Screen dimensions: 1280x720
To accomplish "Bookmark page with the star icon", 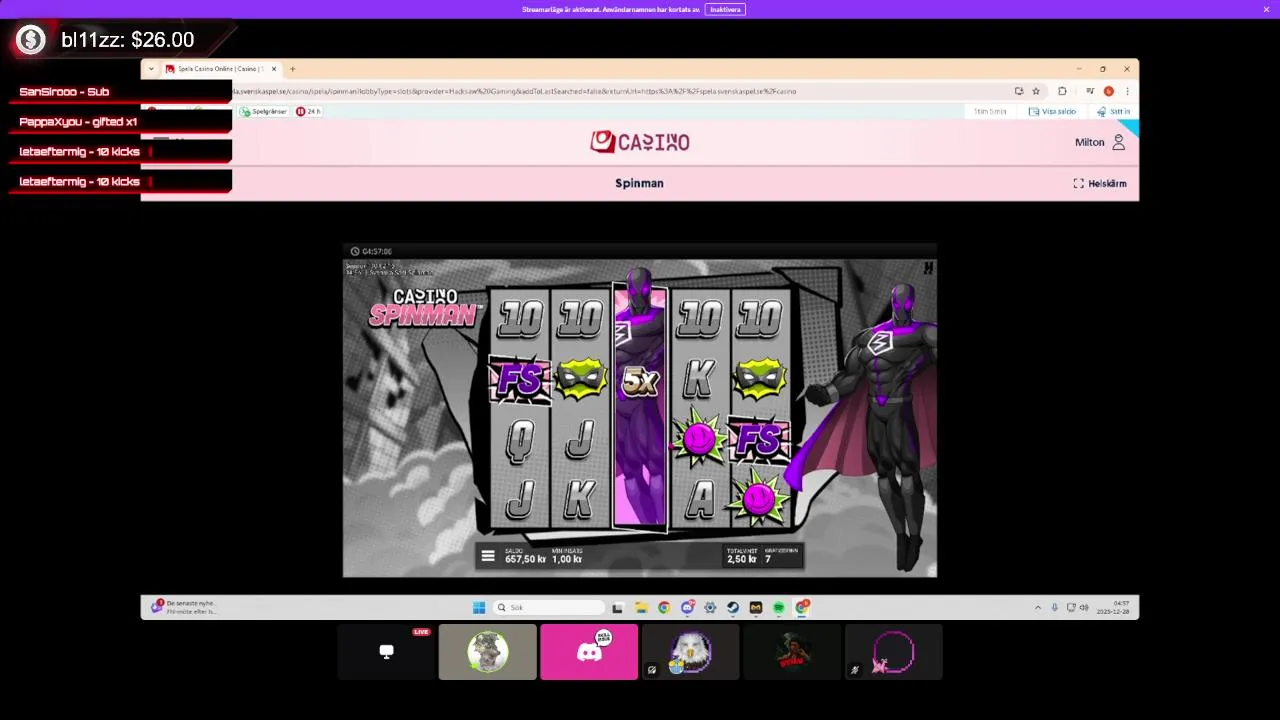I will [x=1035, y=91].
